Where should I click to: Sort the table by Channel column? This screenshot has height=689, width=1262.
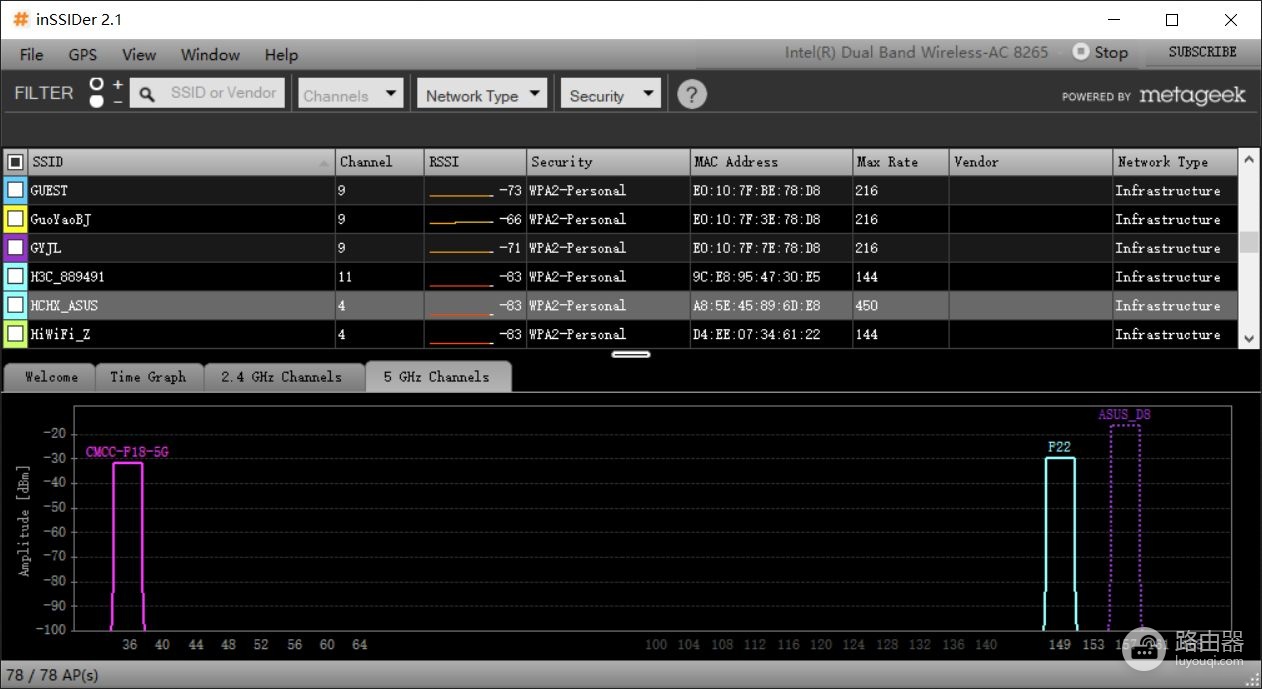(380, 162)
